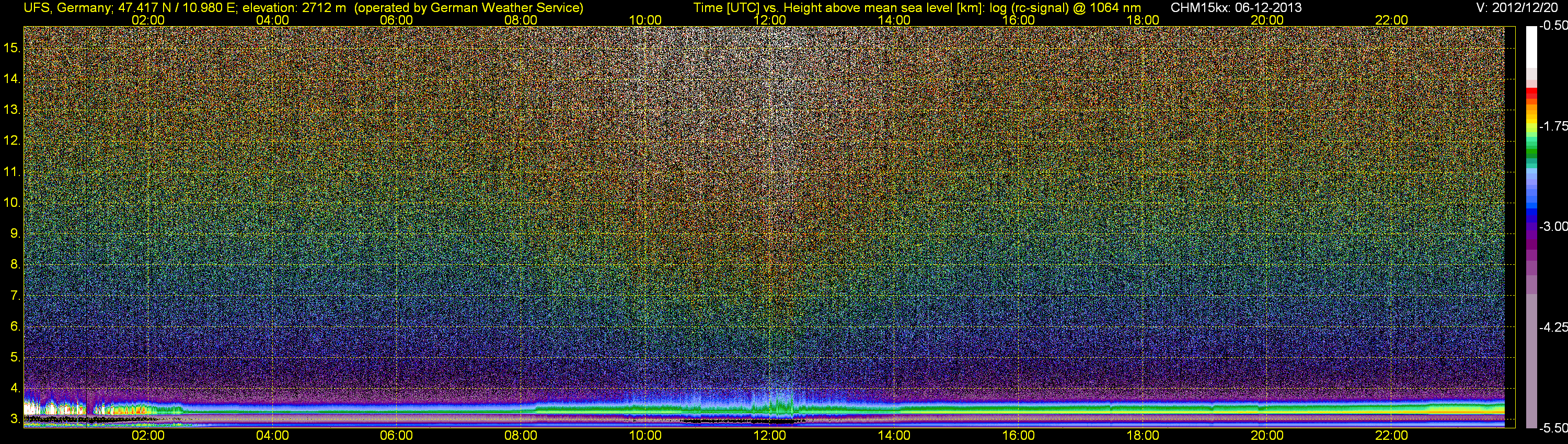The height and width of the screenshot is (444, 1568).
Task: Select the 22:00 tick on bottom axis
Action: 1391,436
